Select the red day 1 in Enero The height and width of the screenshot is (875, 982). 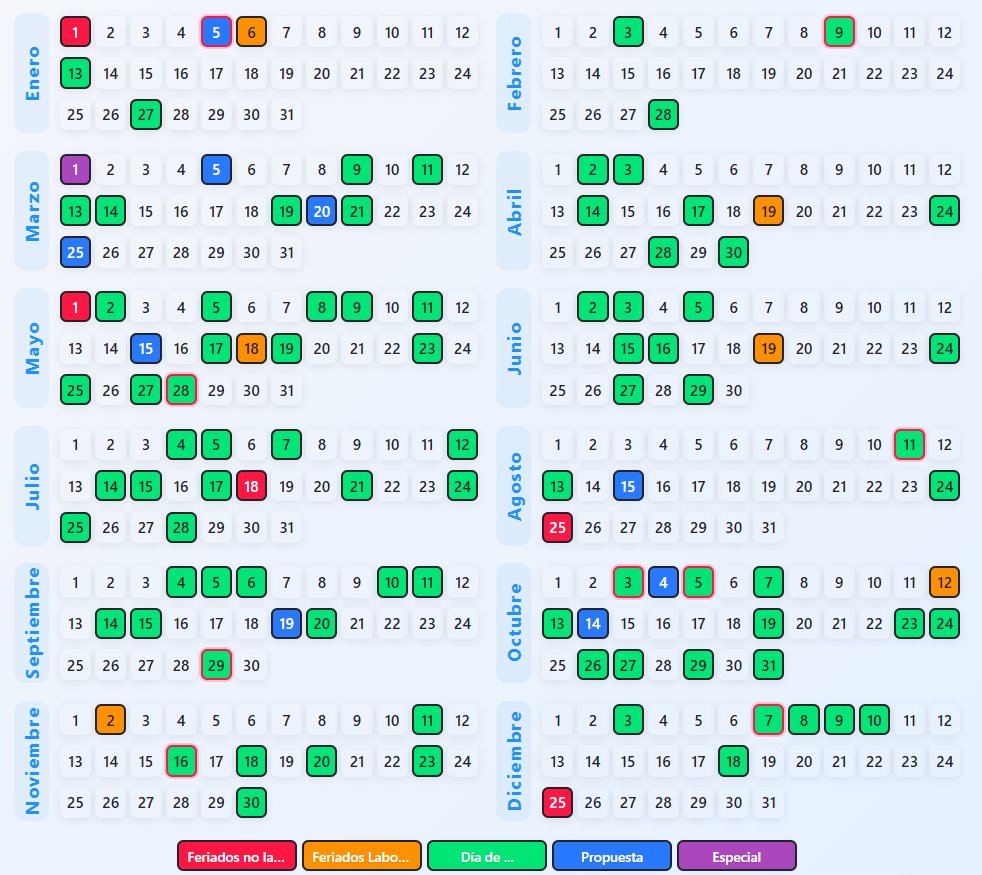(75, 32)
